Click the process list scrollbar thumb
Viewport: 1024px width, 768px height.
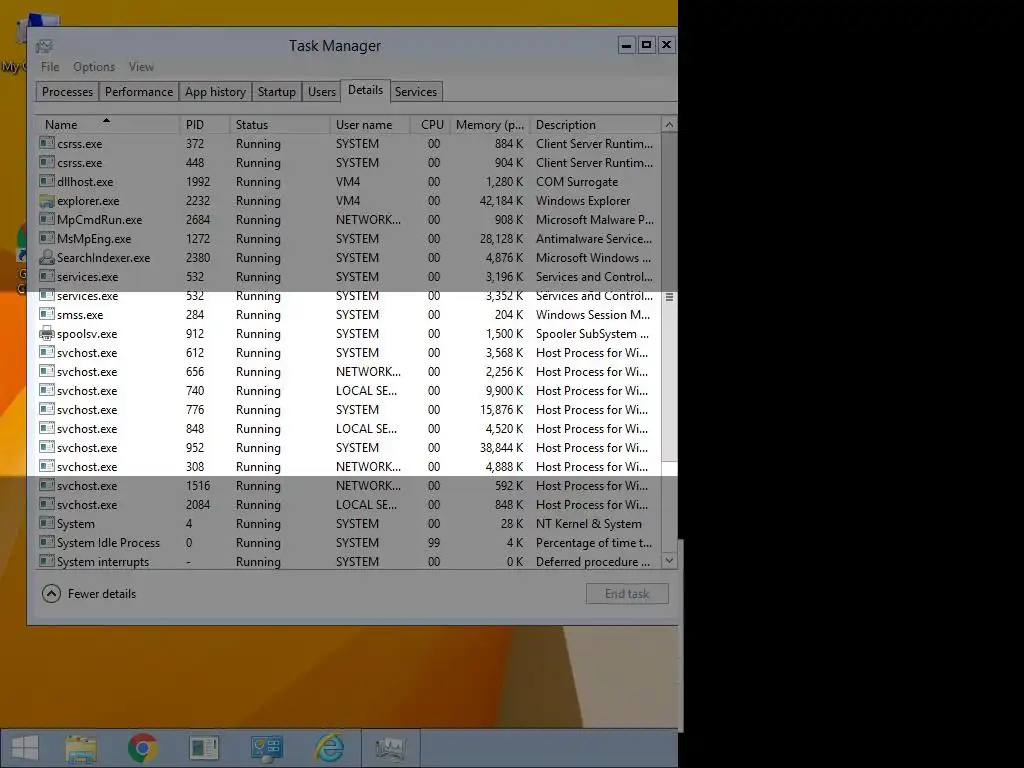669,295
